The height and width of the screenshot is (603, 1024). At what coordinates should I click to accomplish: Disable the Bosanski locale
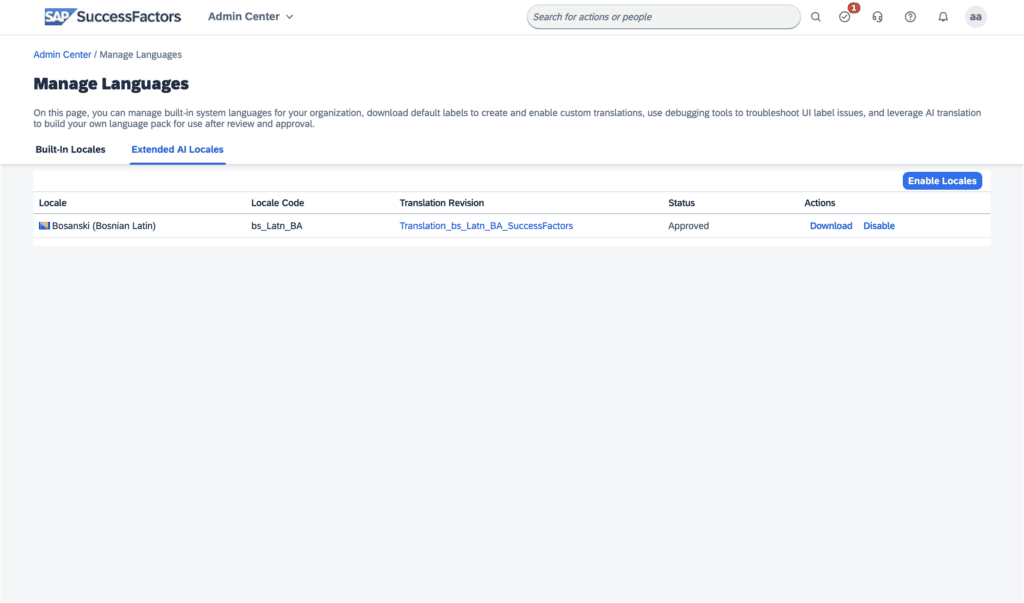(879, 226)
